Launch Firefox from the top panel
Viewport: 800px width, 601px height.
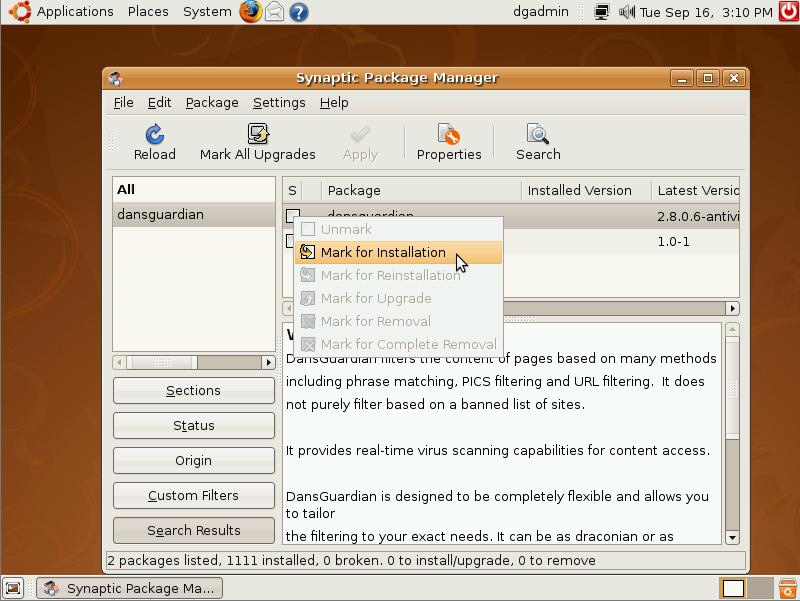[x=251, y=11]
